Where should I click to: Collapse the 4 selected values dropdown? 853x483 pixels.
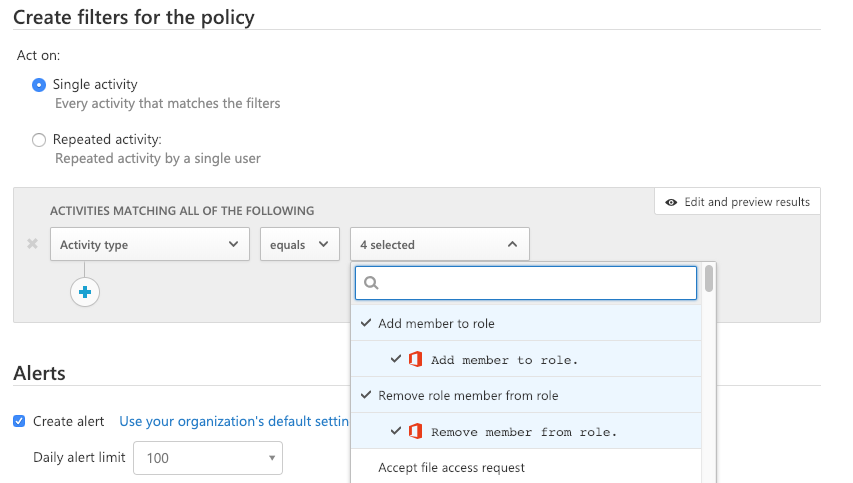tap(440, 244)
